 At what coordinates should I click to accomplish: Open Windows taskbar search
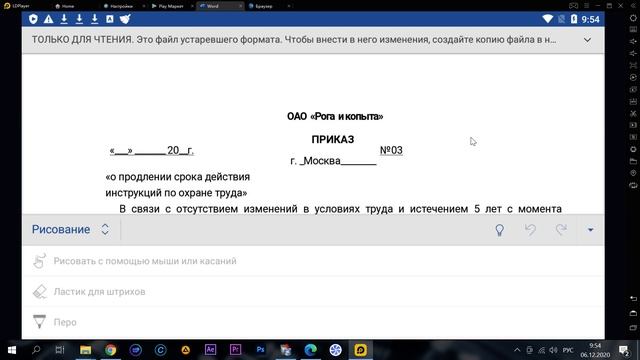(36, 350)
